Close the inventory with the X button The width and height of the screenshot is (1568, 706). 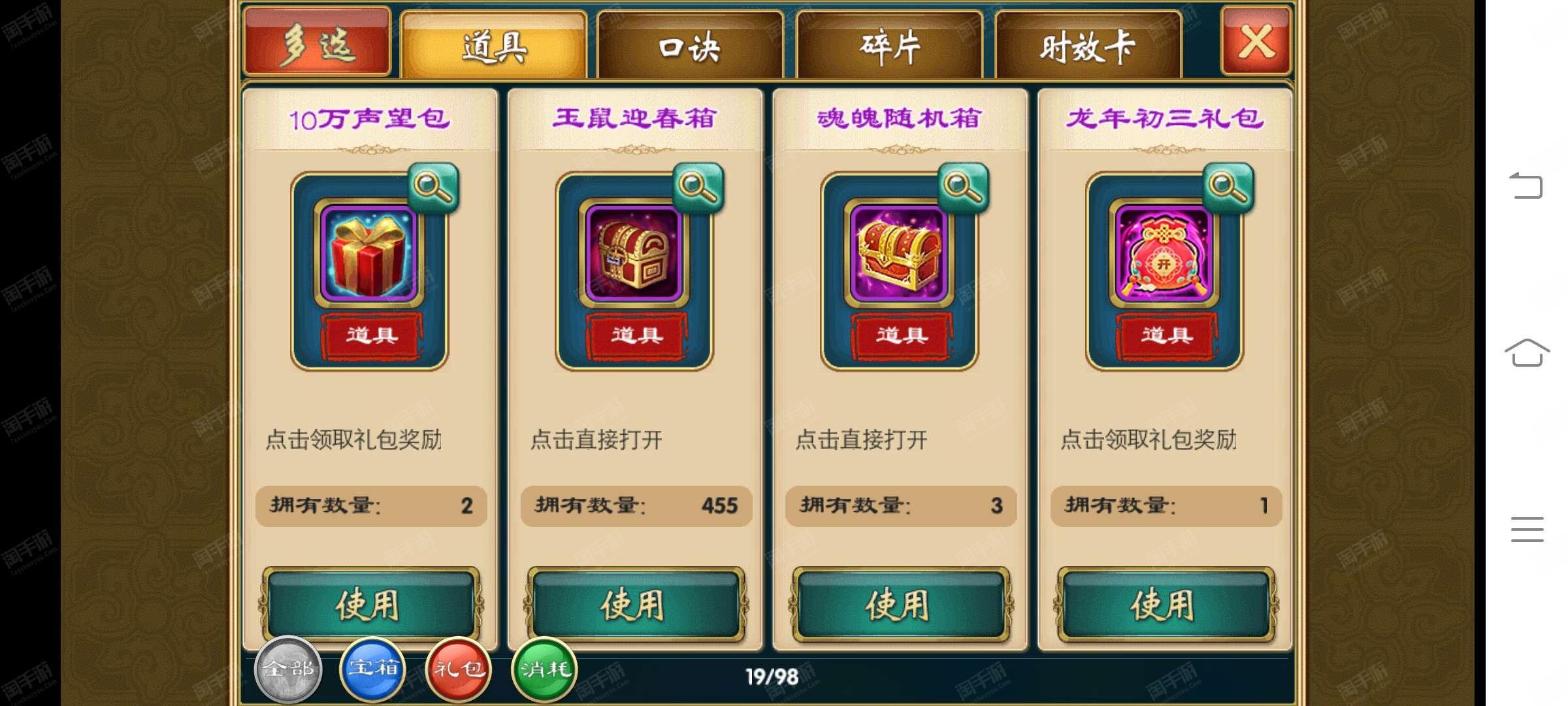[1256, 41]
